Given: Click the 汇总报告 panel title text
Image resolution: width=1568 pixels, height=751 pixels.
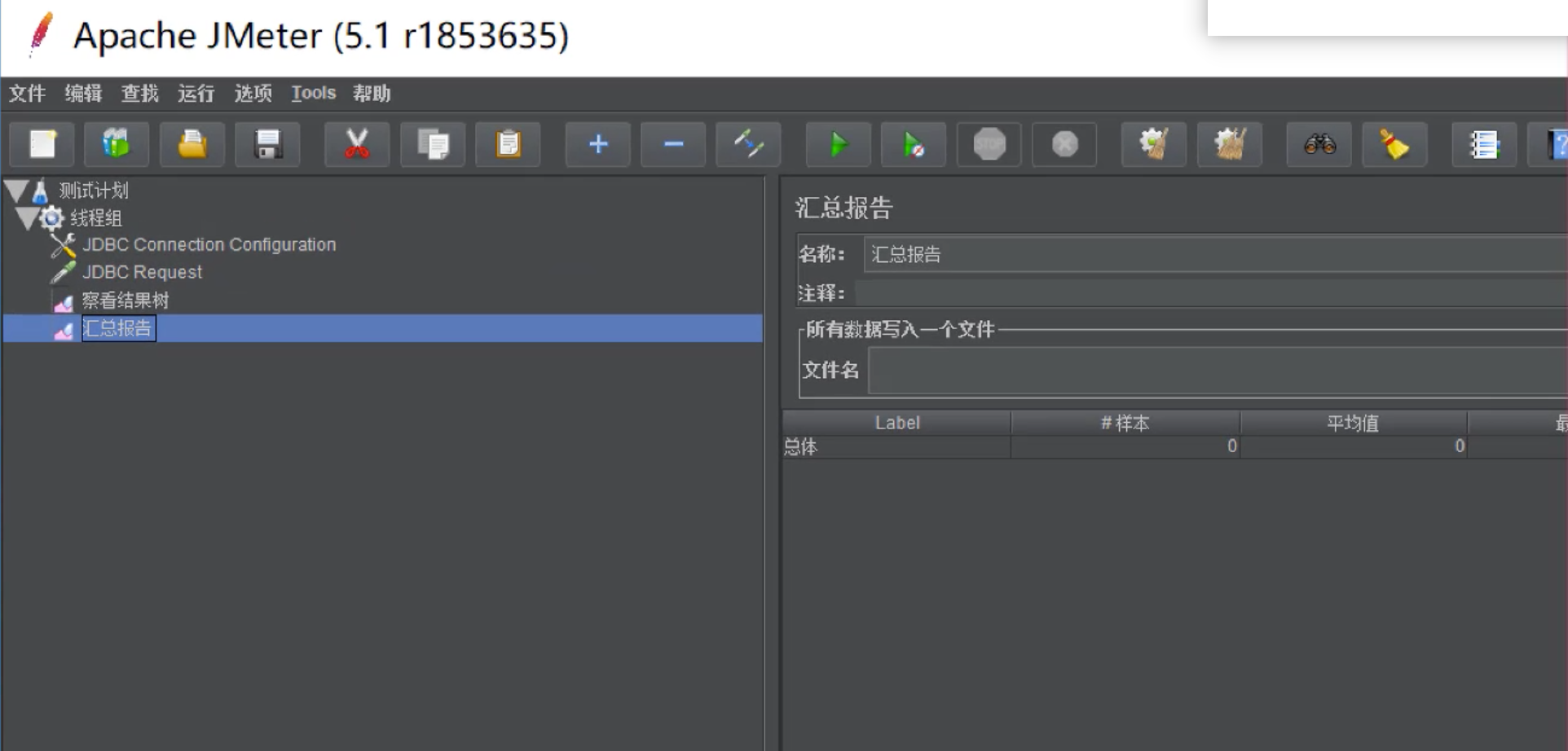Looking at the screenshot, I should click(x=844, y=208).
